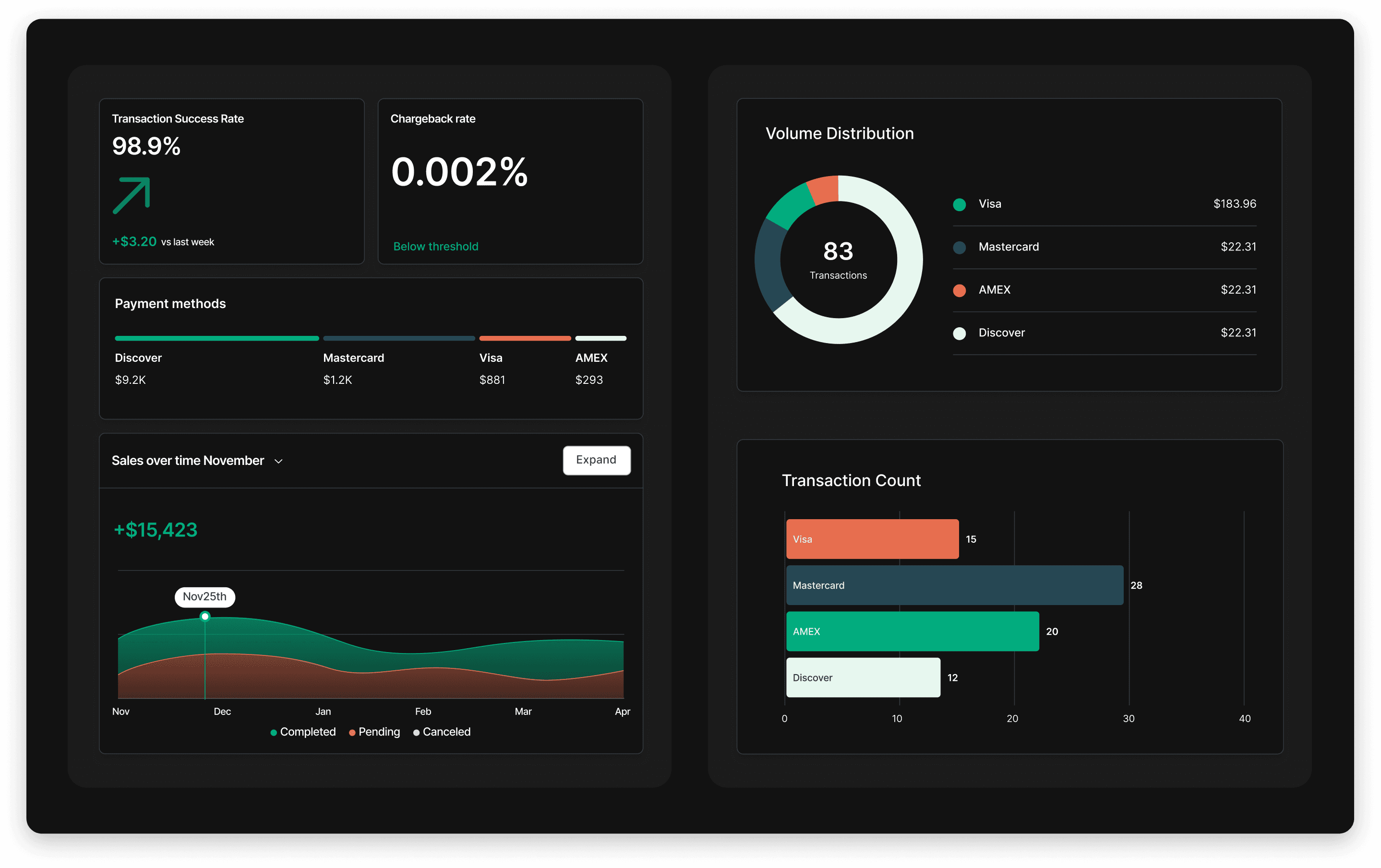This screenshot has width=1381, height=868.
Task: Click the dark teal Mastercard legend dot
Action: 960,248
